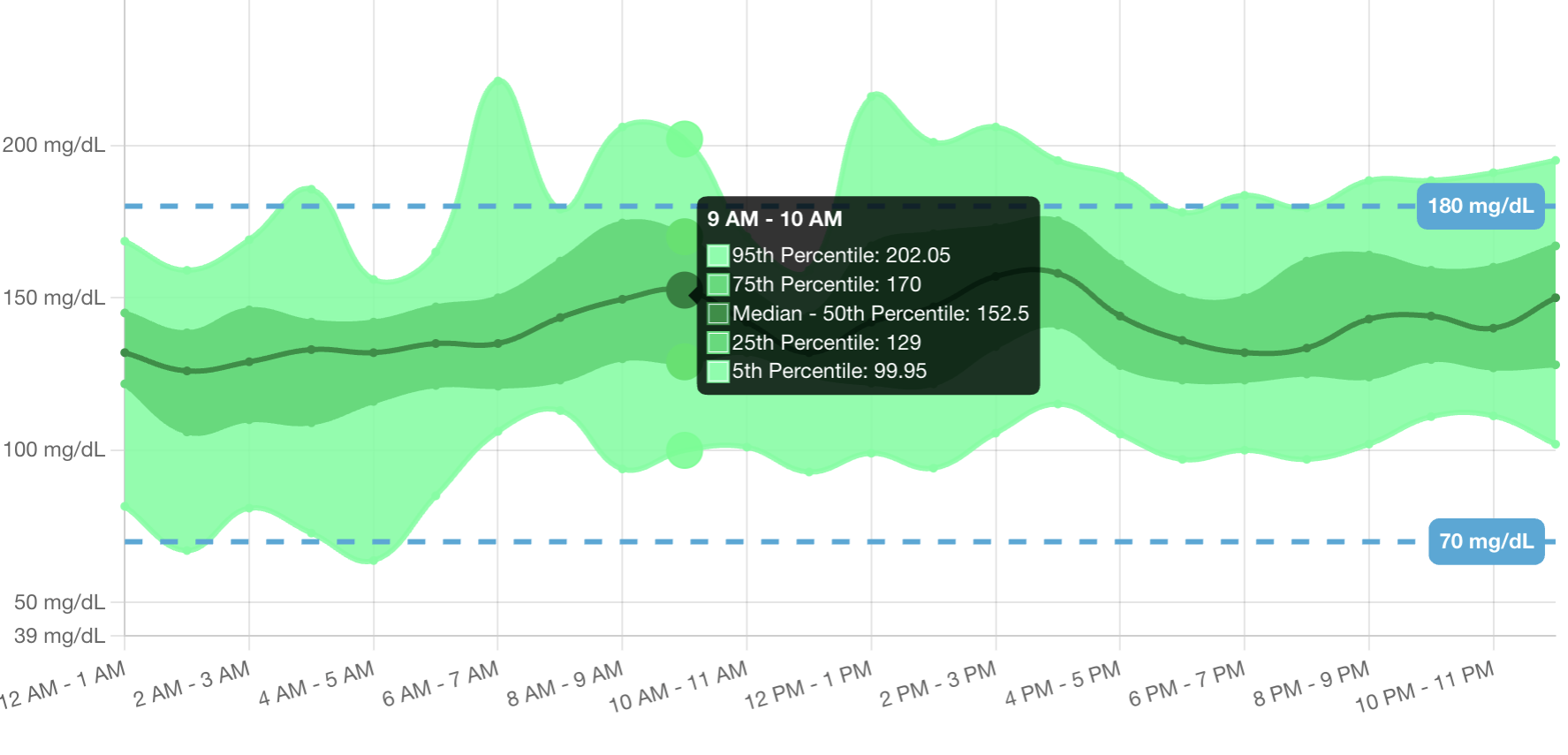Click the "12 PM - 1 PM" x-axis label
Viewport: 1568px width, 755px height.
[807, 685]
